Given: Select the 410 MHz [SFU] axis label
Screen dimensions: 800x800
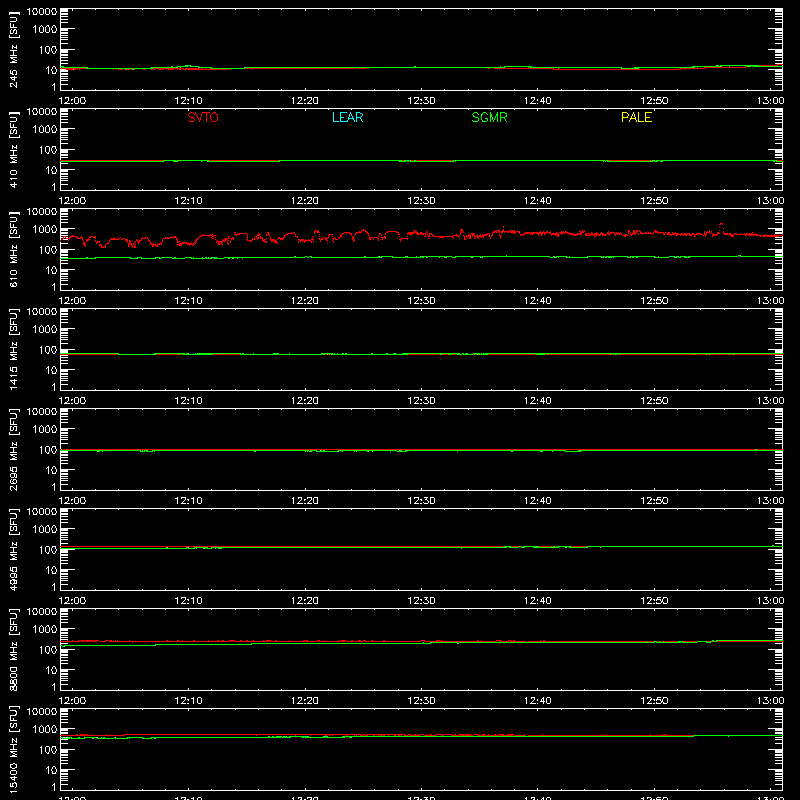Looking at the screenshot, I should click(x=14, y=149).
